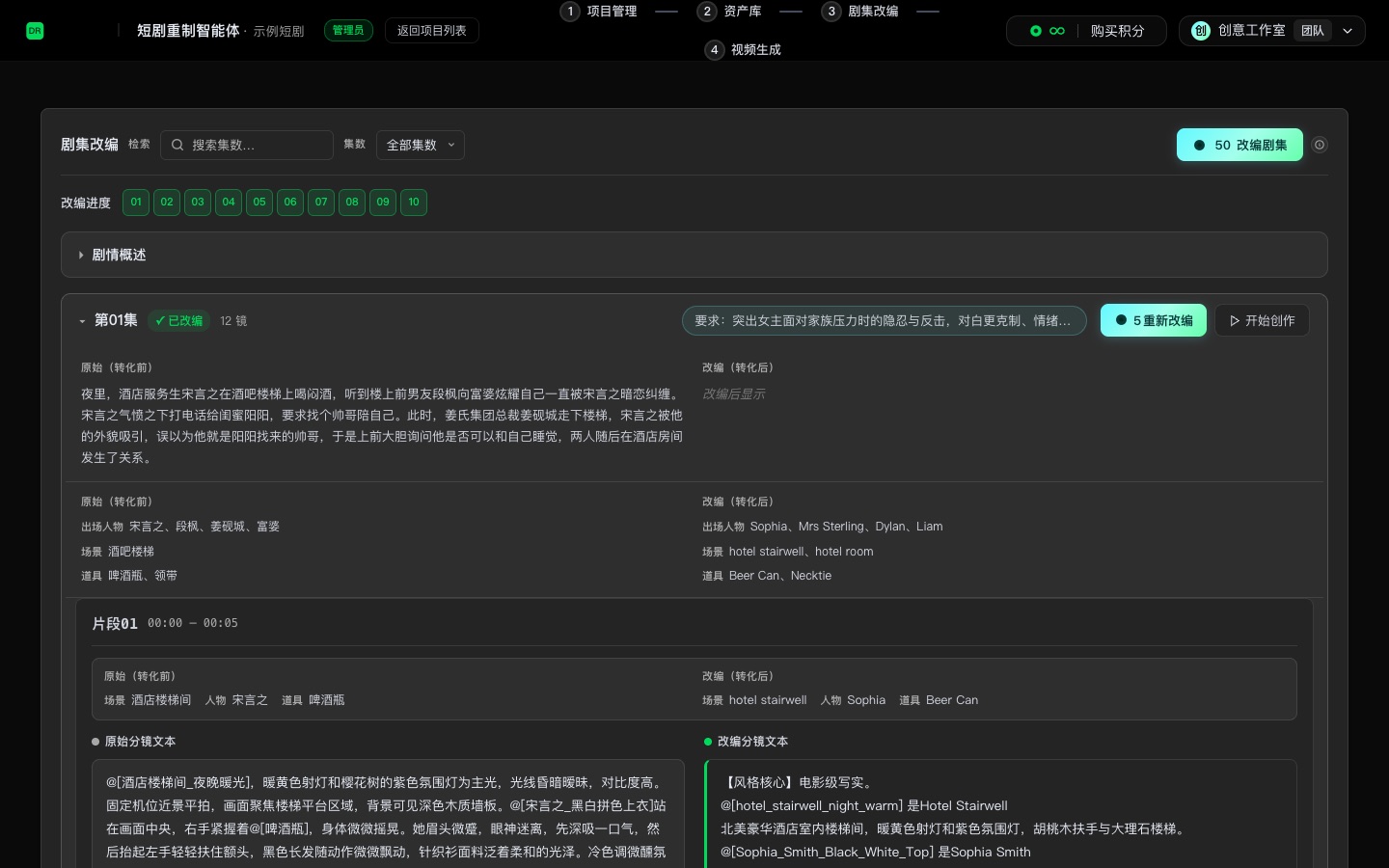1389x868 pixels.
Task: Select episode 06 in 改编进度
Action: click(x=290, y=203)
